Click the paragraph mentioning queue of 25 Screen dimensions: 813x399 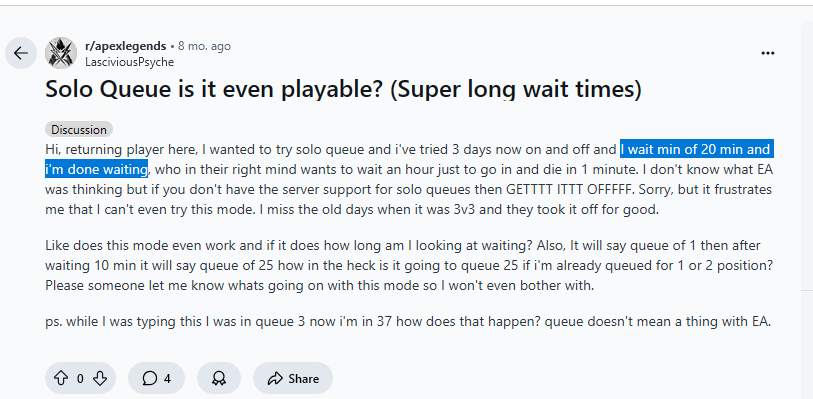coord(409,265)
